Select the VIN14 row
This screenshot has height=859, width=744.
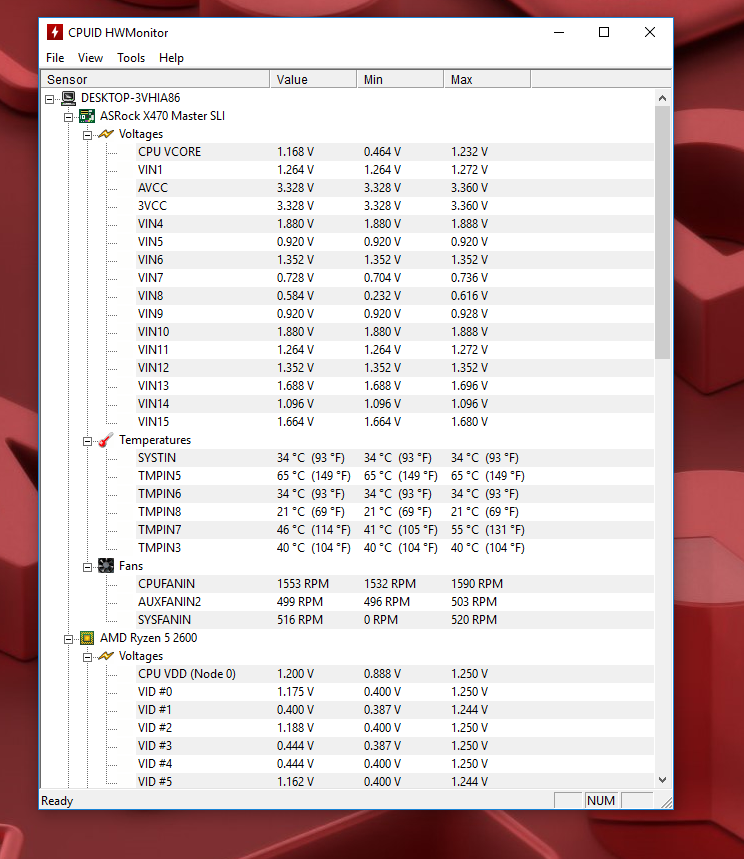click(395, 404)
